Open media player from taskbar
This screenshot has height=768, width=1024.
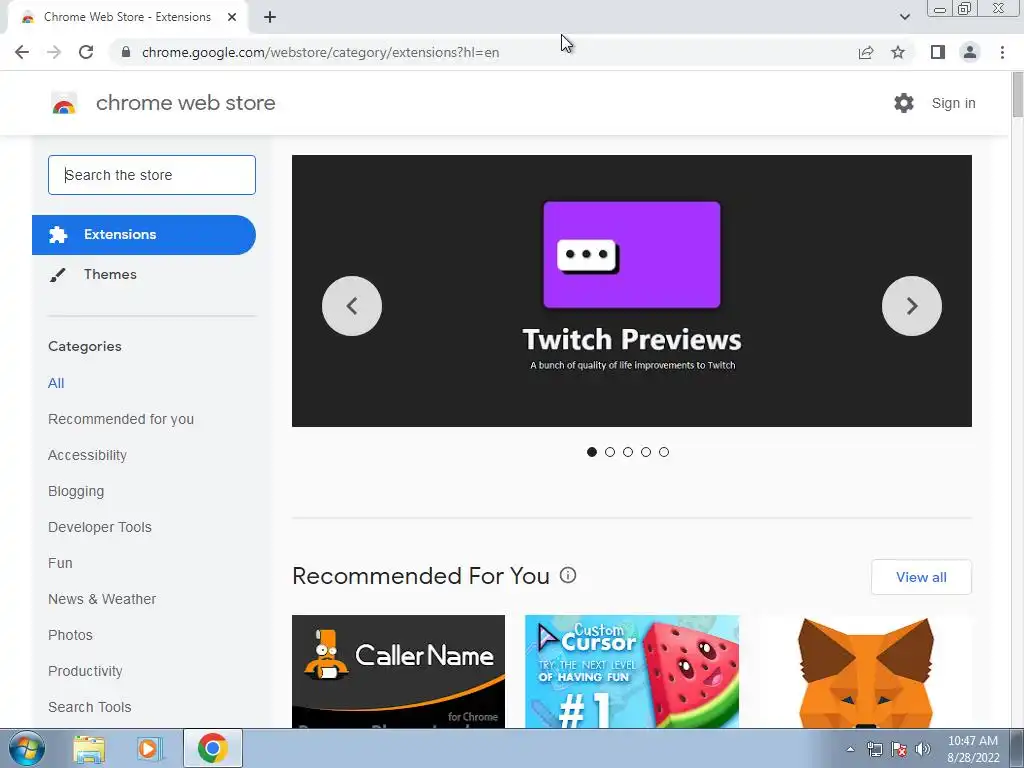(149, 749)
